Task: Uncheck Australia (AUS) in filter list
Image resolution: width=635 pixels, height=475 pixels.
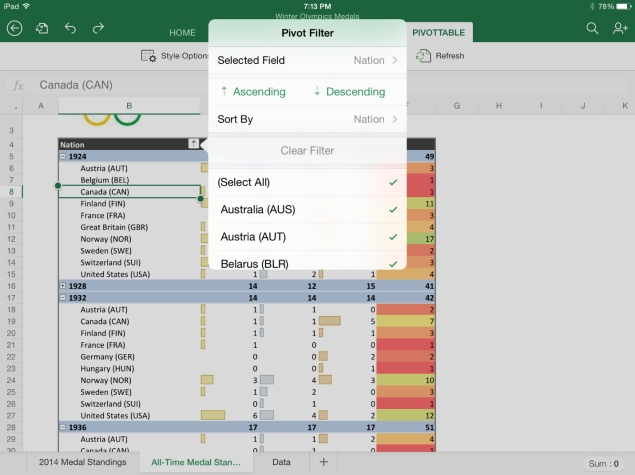Action: (307, 210)
